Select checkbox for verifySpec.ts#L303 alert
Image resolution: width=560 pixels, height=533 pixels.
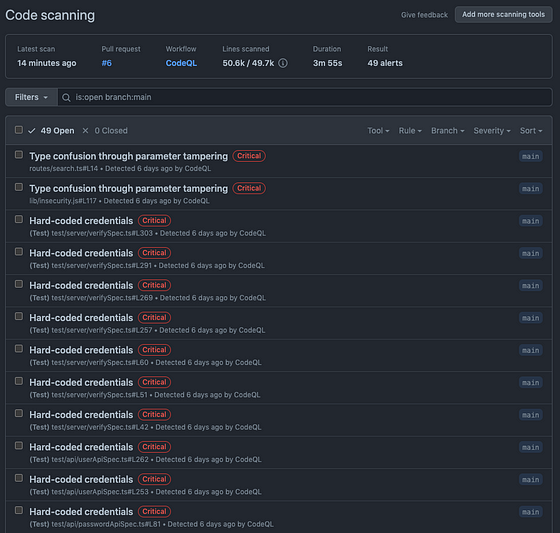[x=19, y=219]
